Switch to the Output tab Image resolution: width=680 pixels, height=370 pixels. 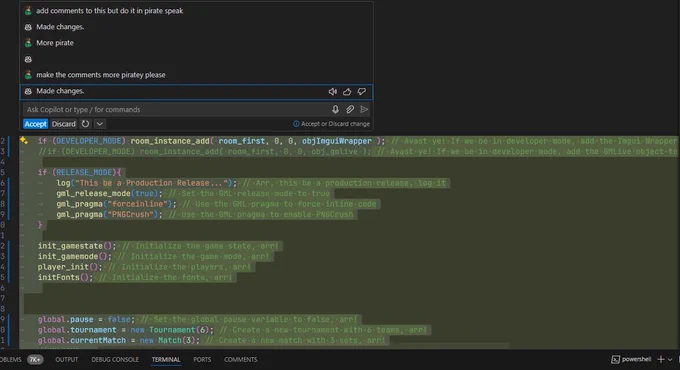click(x=67, y=360)
